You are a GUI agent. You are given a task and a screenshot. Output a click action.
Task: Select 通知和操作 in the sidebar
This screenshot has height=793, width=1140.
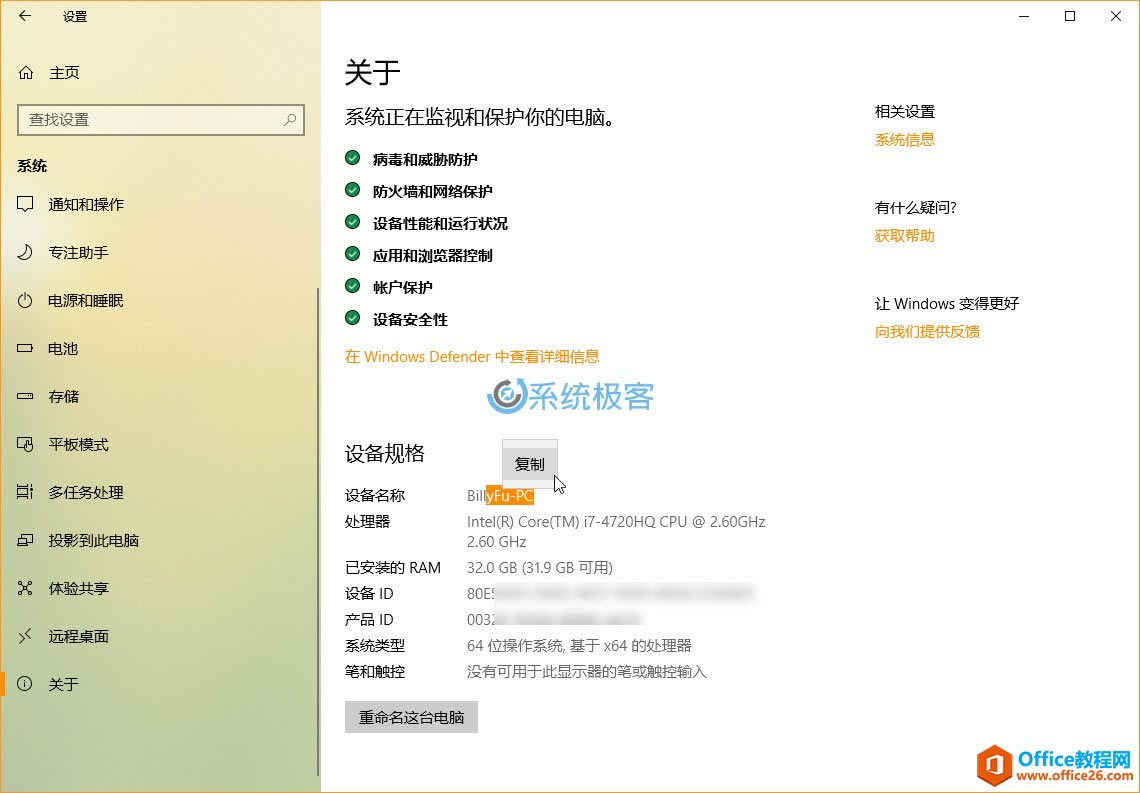159,204
